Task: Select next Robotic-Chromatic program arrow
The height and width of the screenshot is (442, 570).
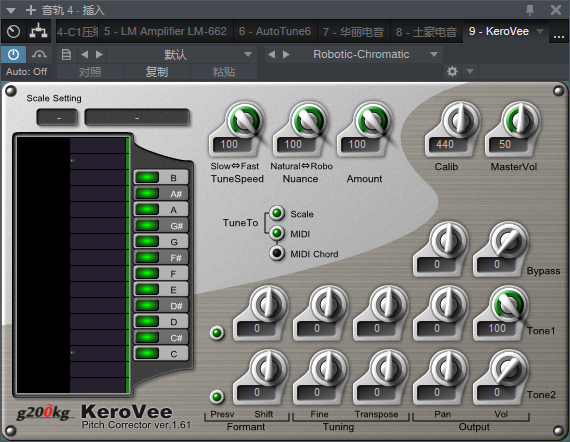Action: pos(286,55)
